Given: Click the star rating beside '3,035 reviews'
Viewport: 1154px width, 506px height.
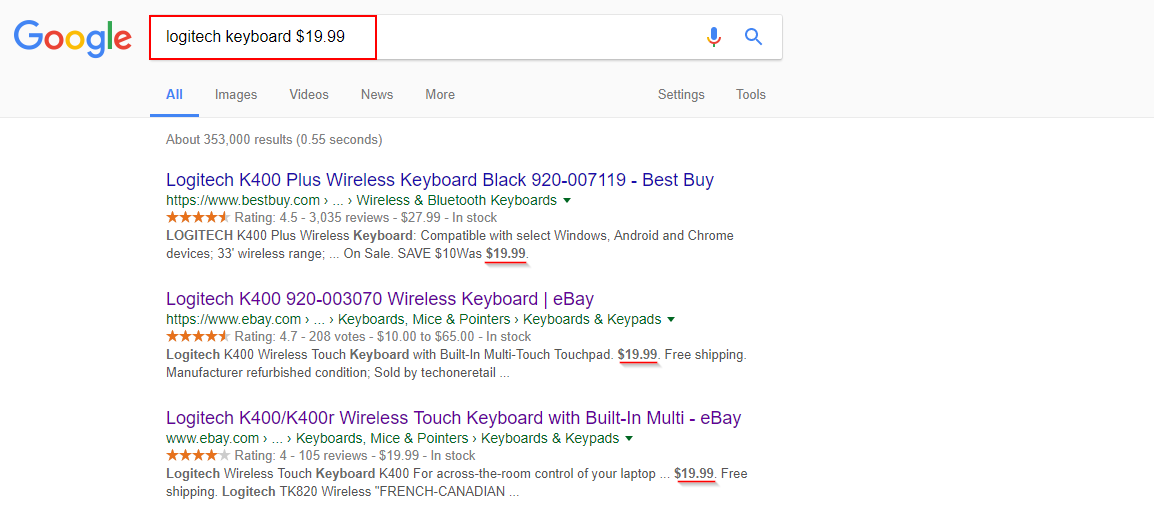Looking at the screenshot, I should pos(198,217).
